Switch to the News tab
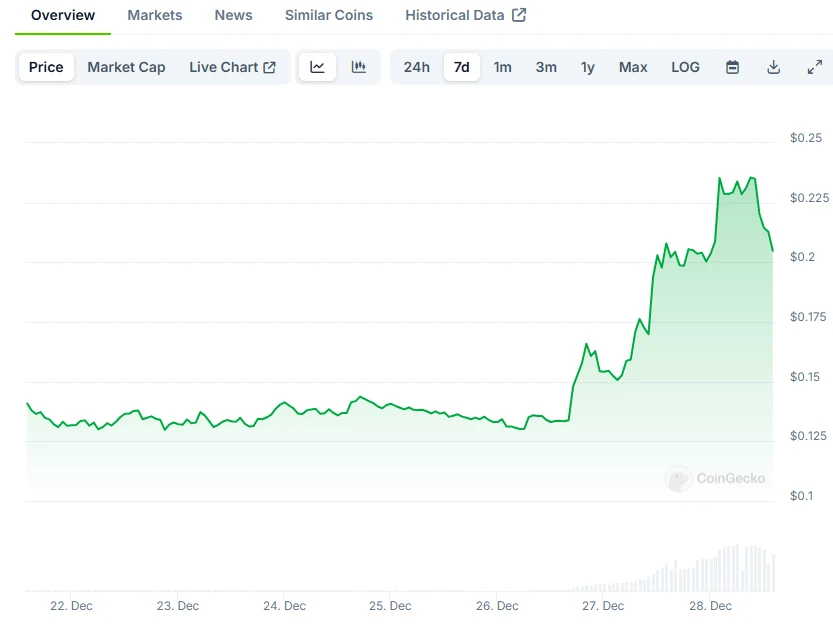The width and height of the screenshot is (833, 628). (233, 15)
